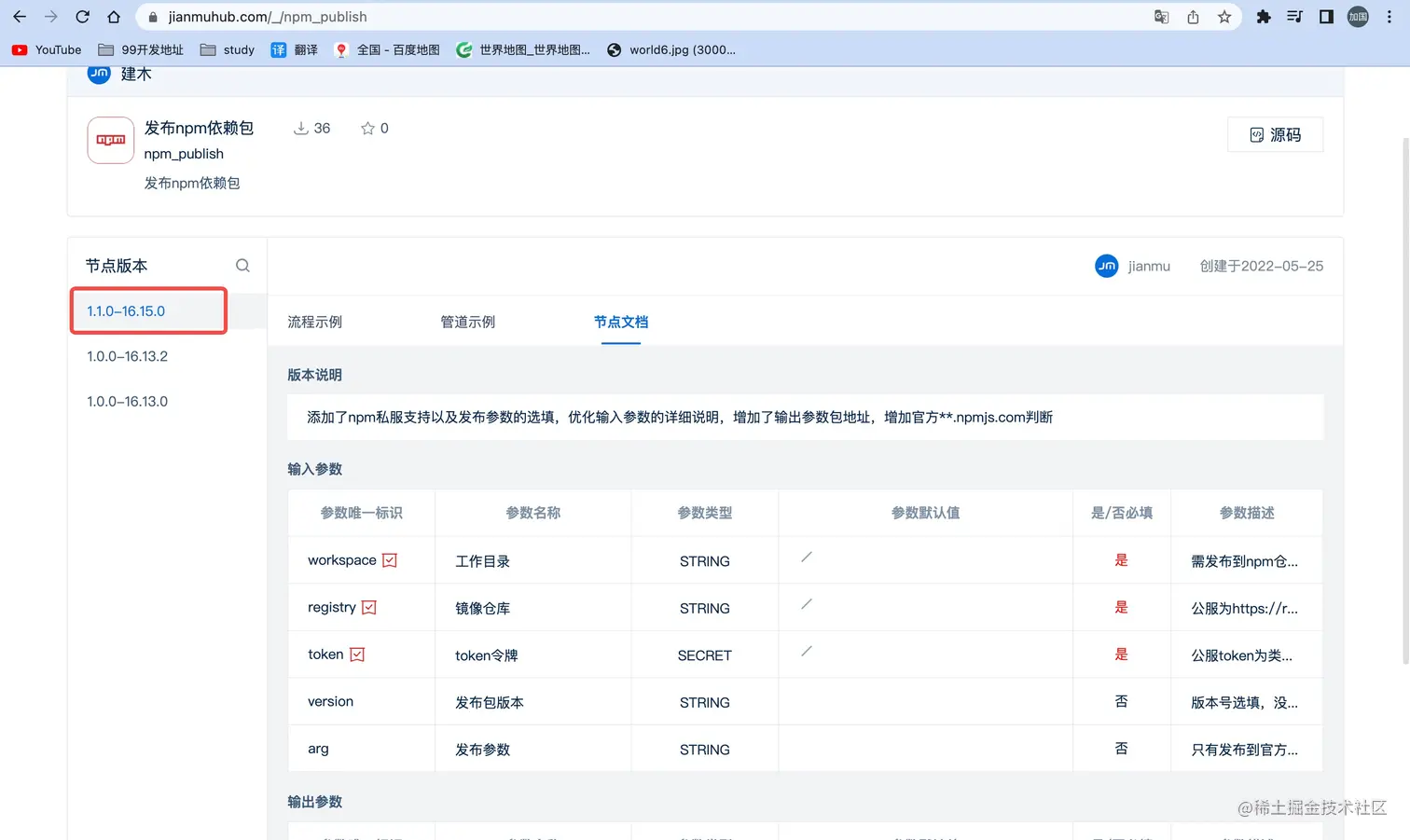Click jianmu author name
This screenshot has height=840, width=1410.
click(x=1149, y=266)
